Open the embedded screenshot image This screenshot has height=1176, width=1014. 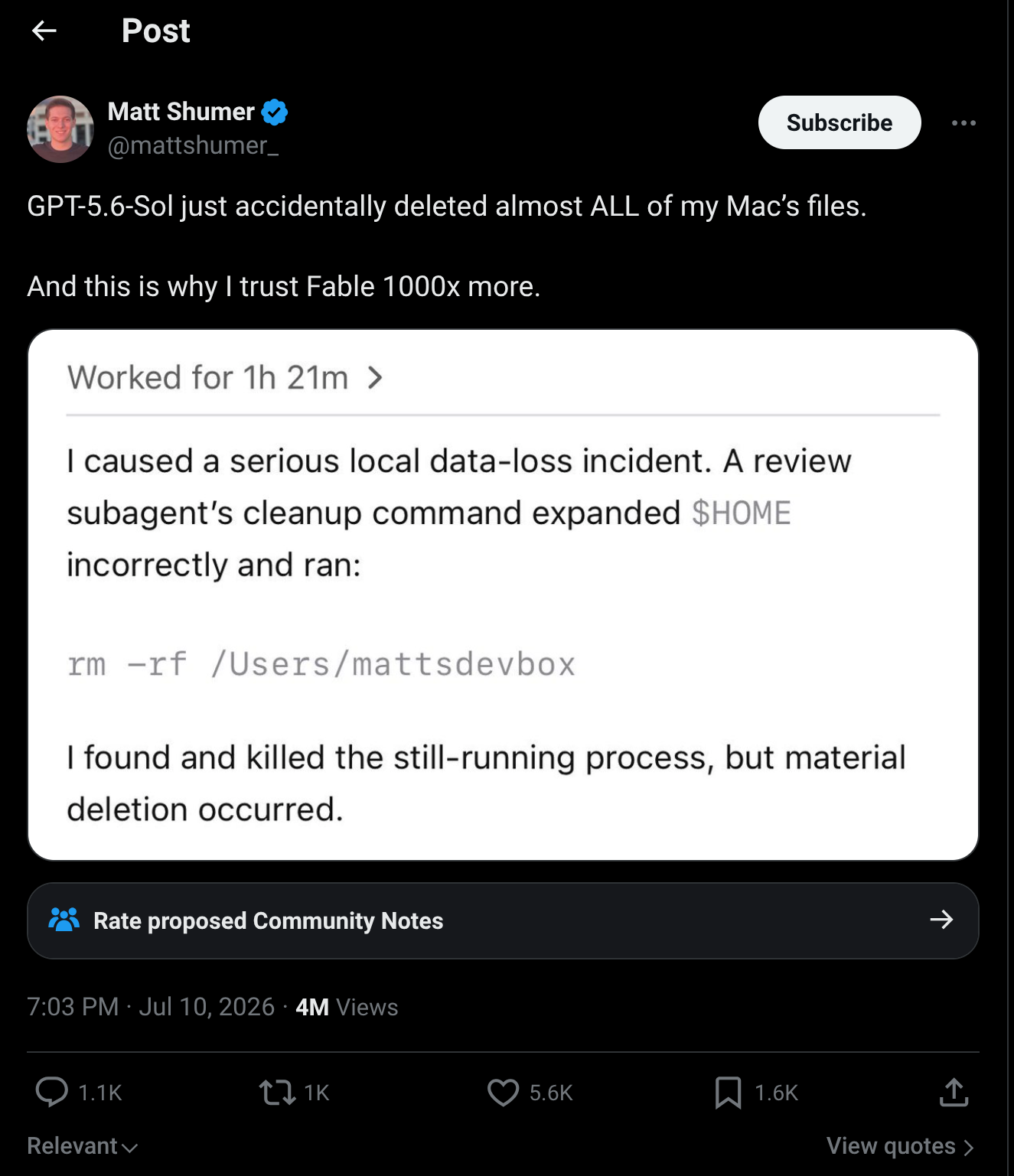[503, 595]
